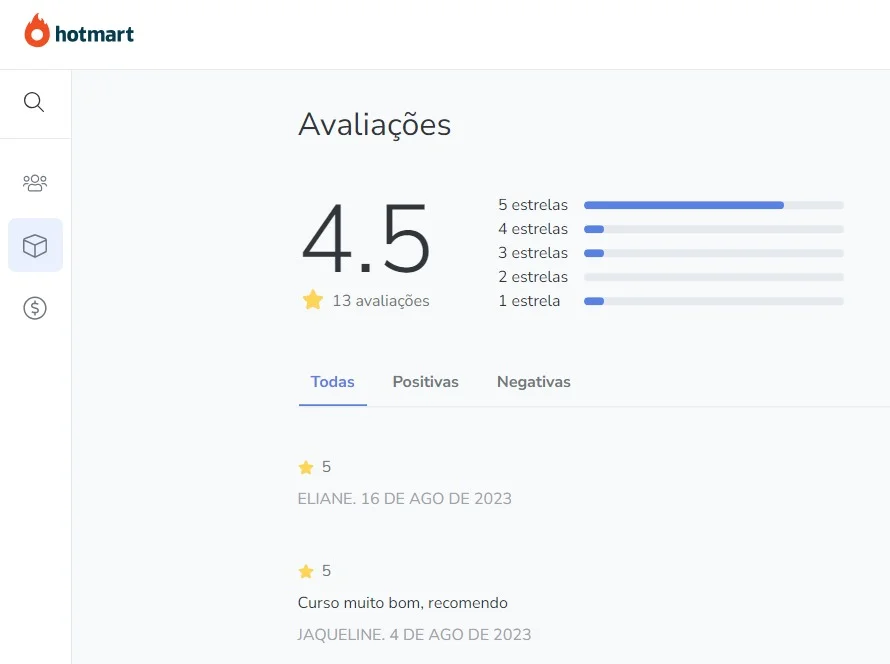The width and height of the screenshot is (890, 664).
Task: Click the star icon on Eliane's review
Action: pyautogui.click(x=306, y=467)
